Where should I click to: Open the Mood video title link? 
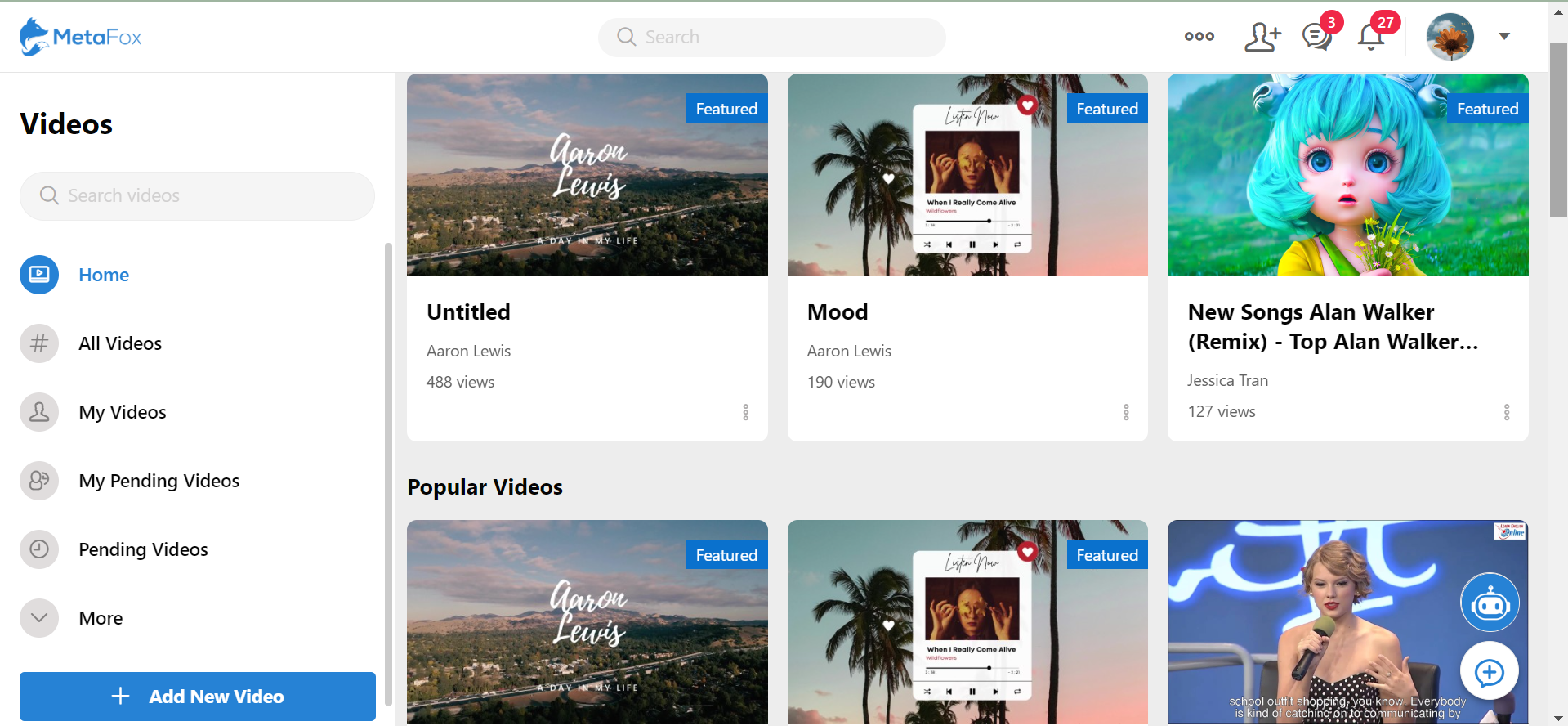coord(838,312)
